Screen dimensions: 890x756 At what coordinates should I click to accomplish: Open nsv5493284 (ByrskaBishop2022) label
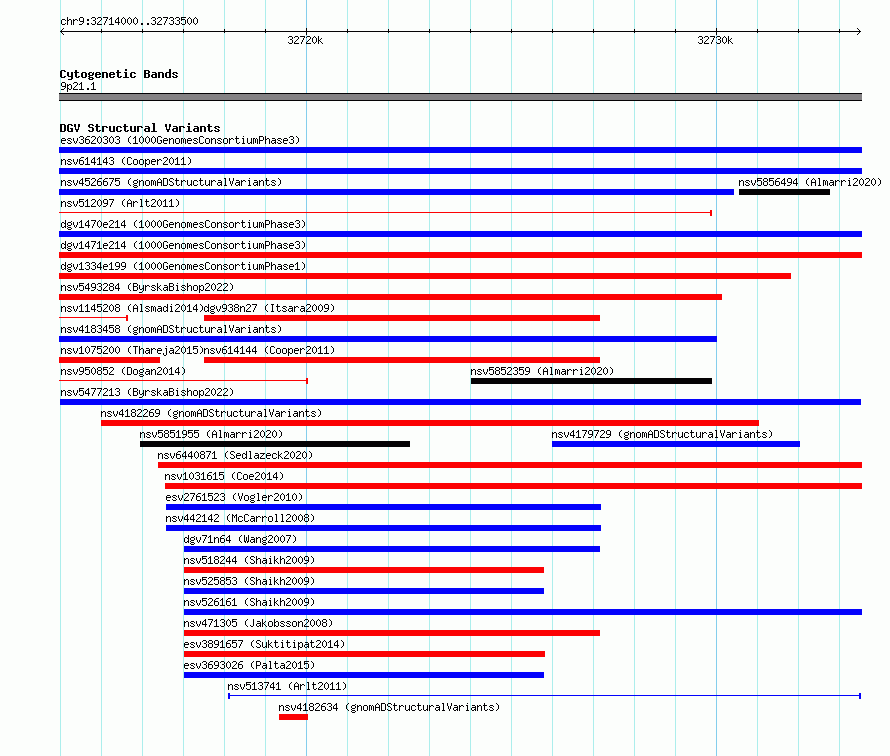[147, 287]
